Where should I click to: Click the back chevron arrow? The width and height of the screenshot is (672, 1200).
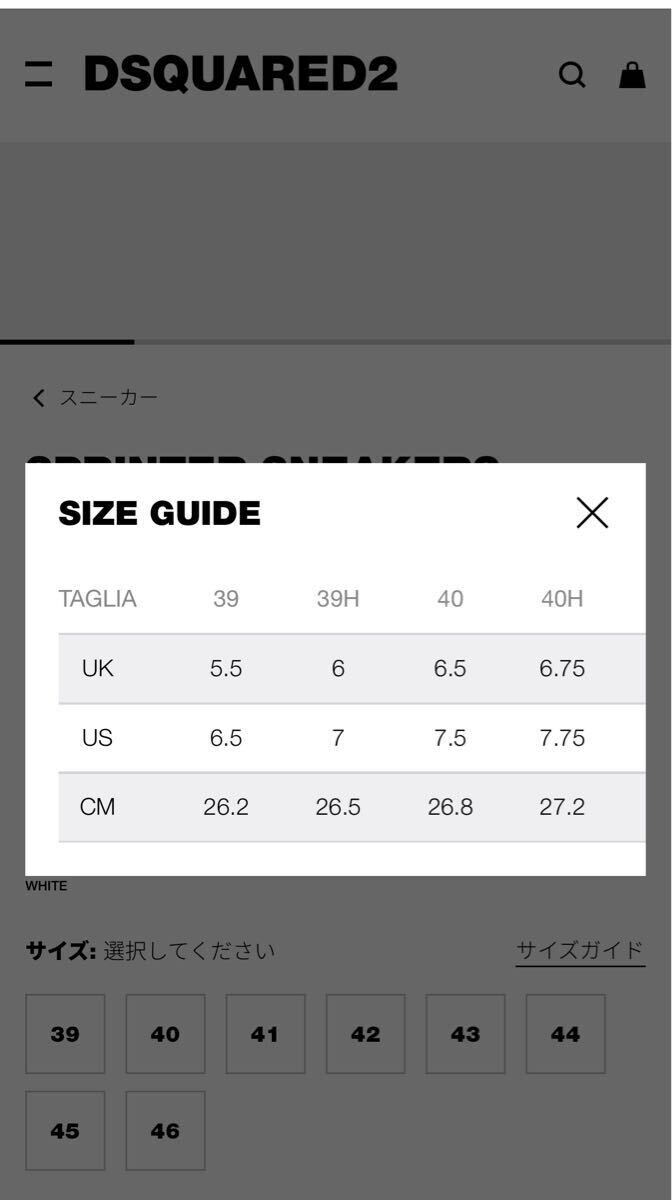pos(39,398)
